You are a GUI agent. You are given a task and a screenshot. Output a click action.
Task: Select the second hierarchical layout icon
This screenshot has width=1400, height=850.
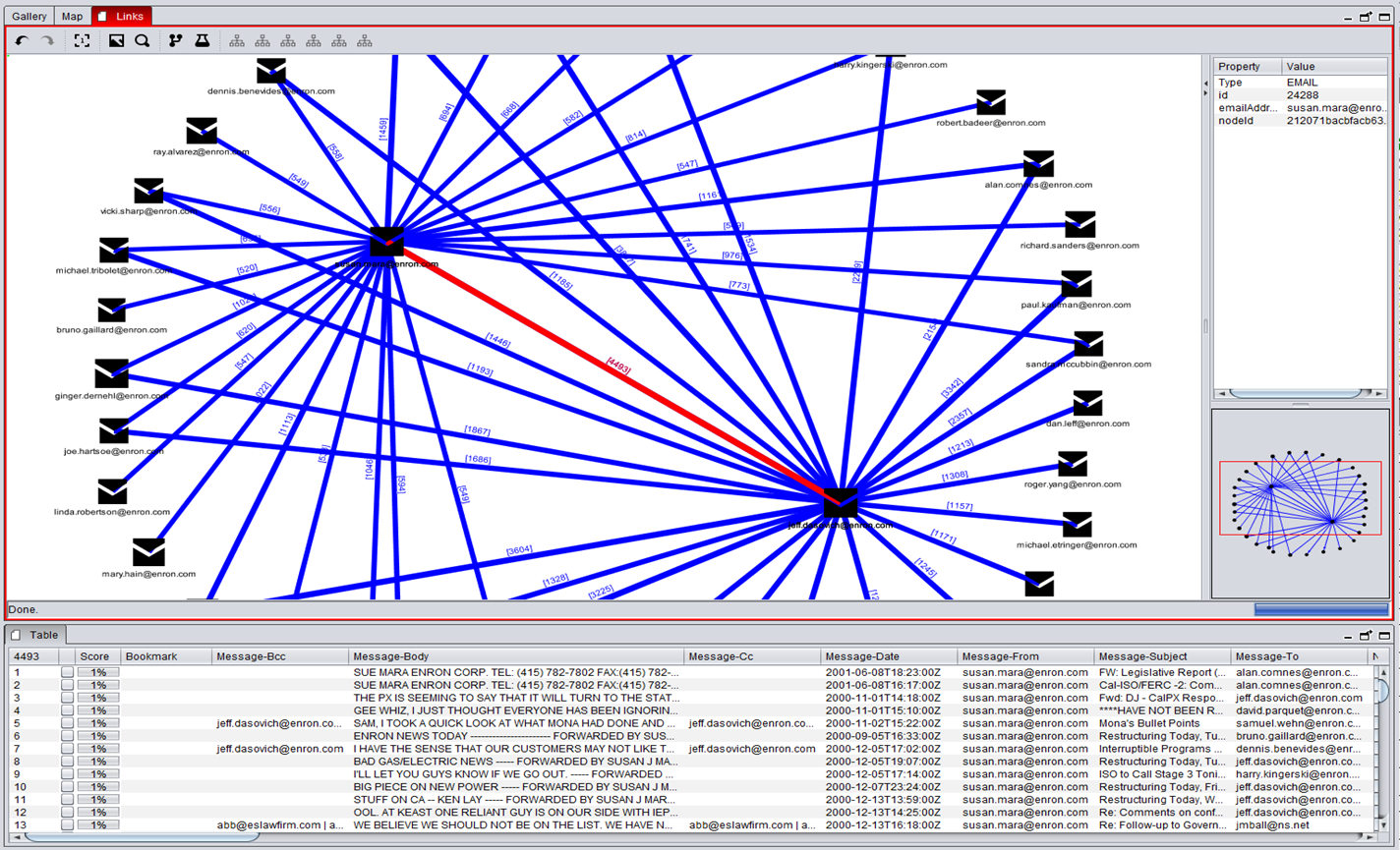pyautogui.click(x=262, y=40)
